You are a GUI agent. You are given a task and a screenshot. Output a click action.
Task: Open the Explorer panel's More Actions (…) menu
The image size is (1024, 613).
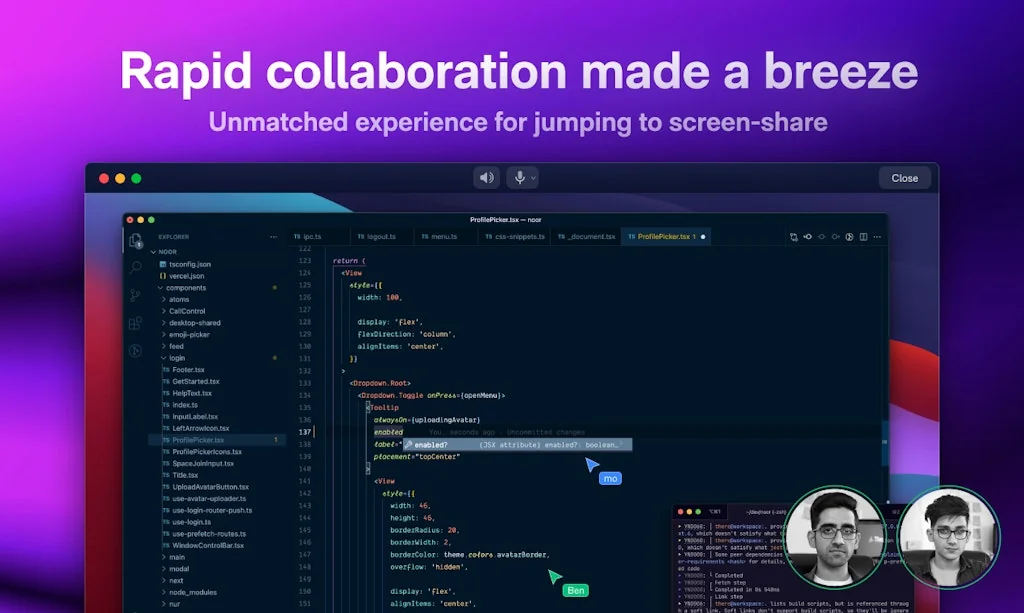click(x=273, y=236)
